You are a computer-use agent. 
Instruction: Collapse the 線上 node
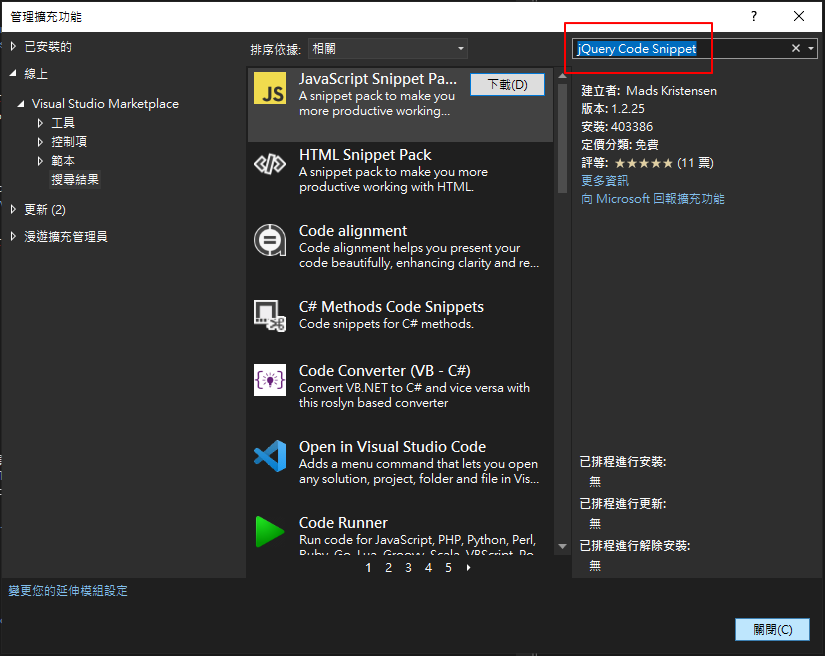(x=13, y=74)
